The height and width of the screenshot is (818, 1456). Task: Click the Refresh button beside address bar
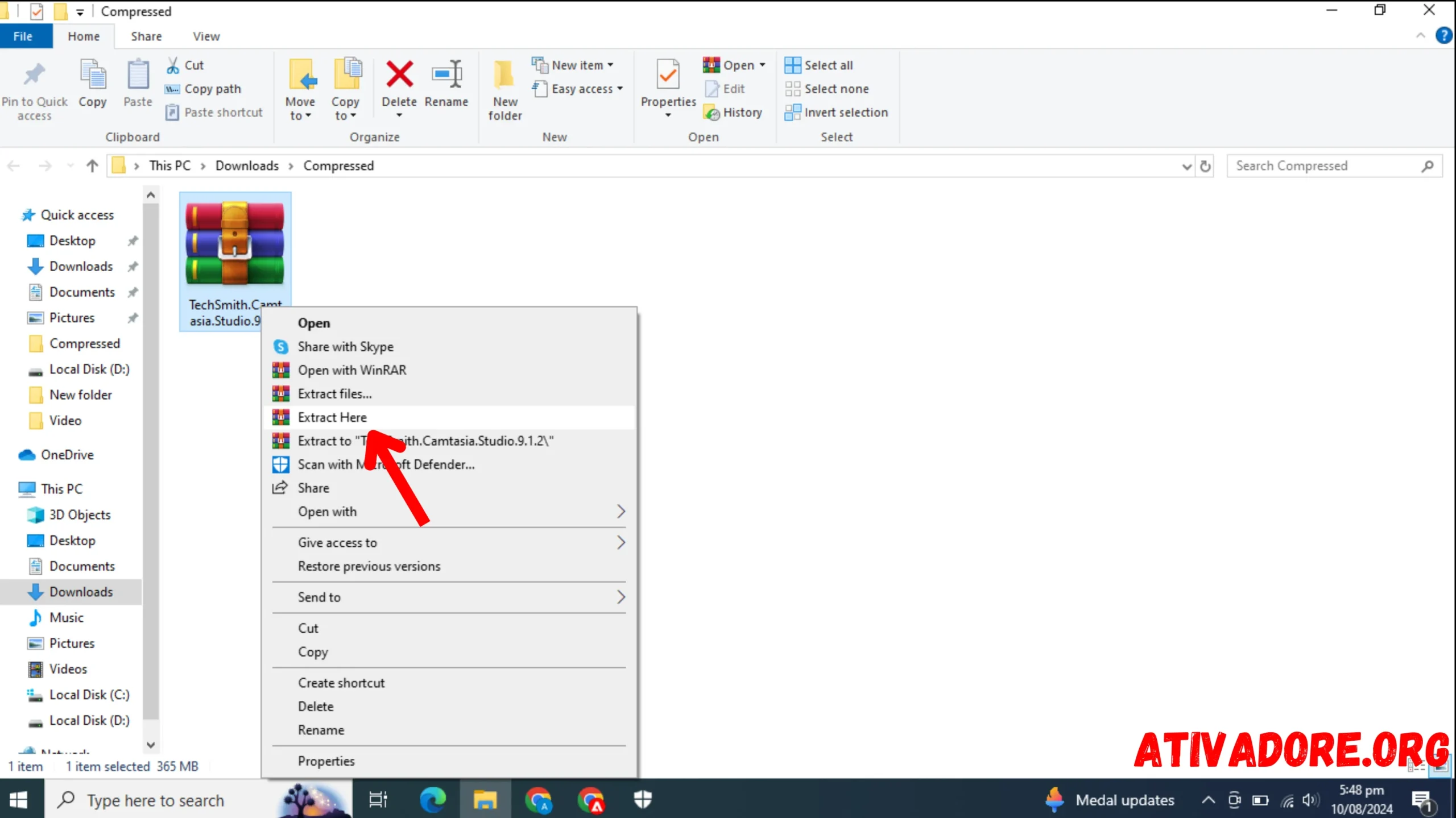tap(1205, 166)
